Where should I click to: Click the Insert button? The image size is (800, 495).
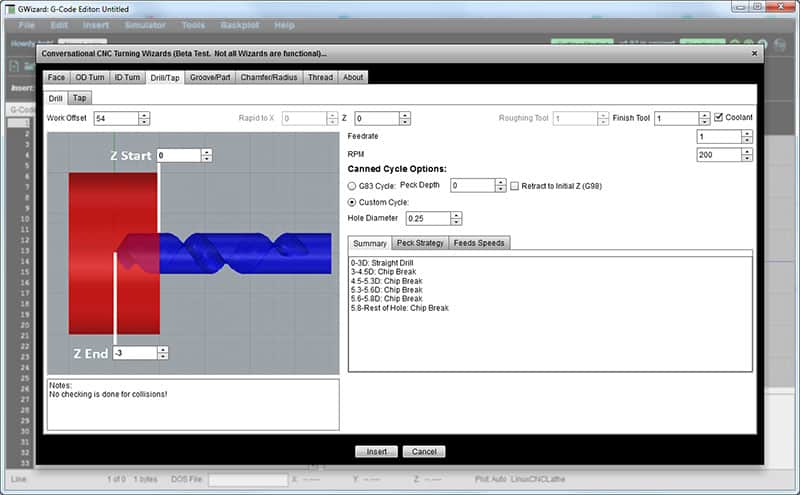(377, 452)
